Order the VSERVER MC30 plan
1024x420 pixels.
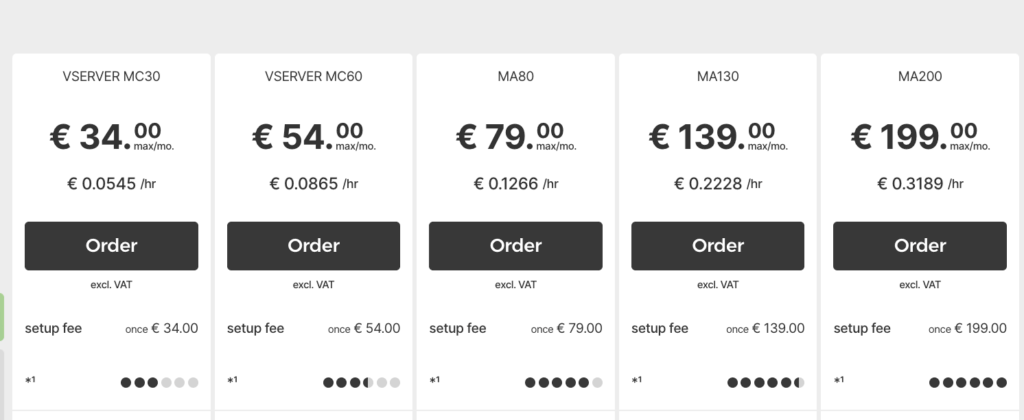pyautogui.click(x=111, y=246)
